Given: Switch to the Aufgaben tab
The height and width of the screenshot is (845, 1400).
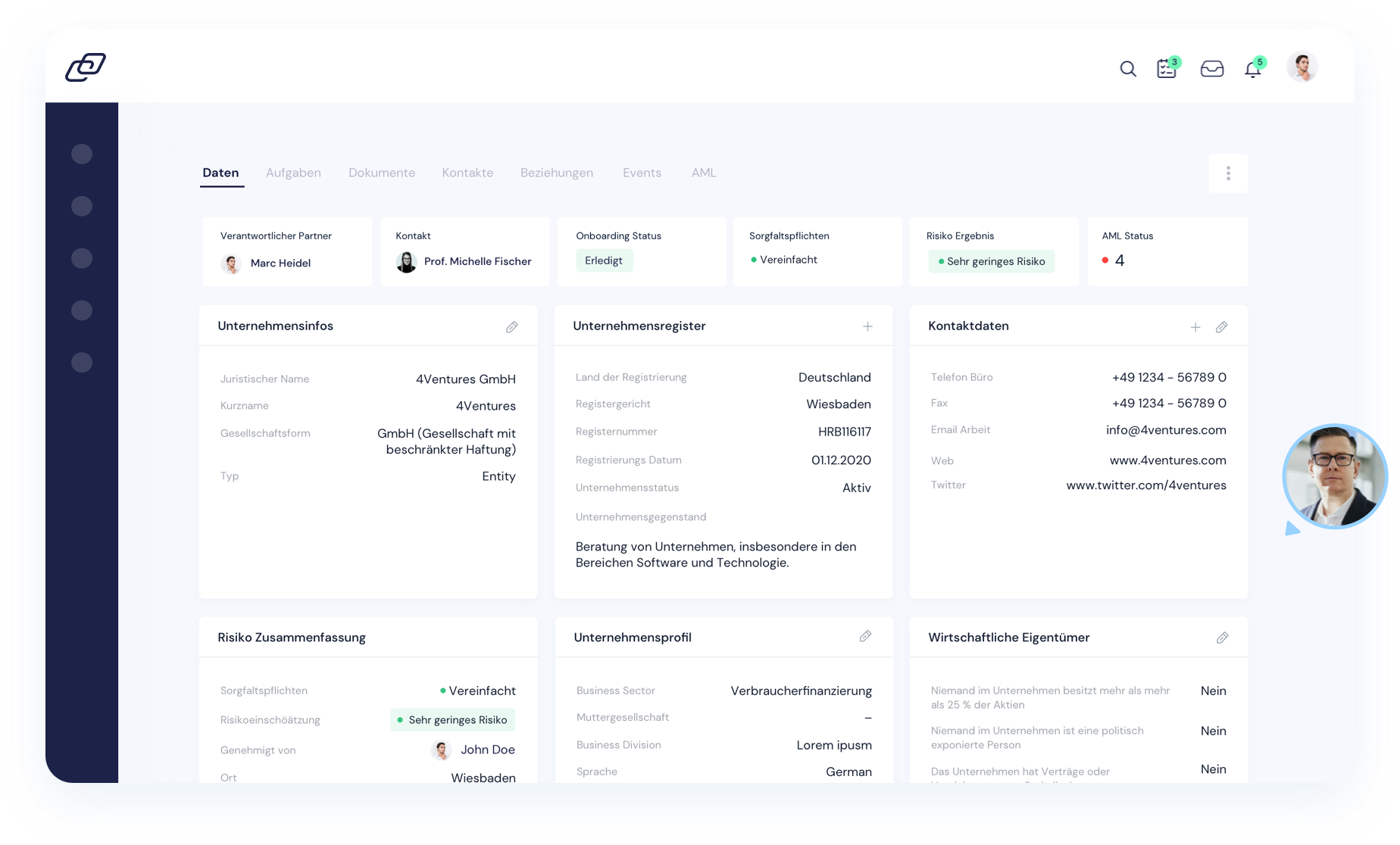Looking at the screenshot, I should point(293,173).
